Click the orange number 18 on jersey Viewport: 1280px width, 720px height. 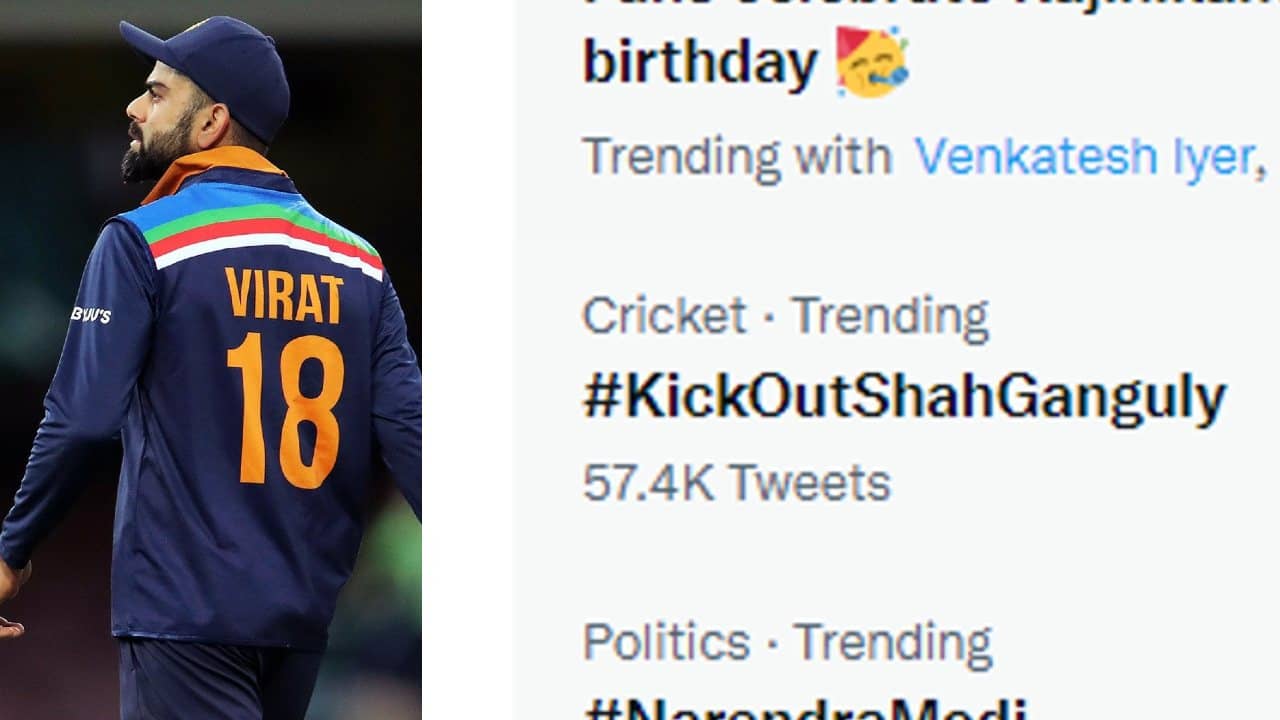[x=285, y=410]
